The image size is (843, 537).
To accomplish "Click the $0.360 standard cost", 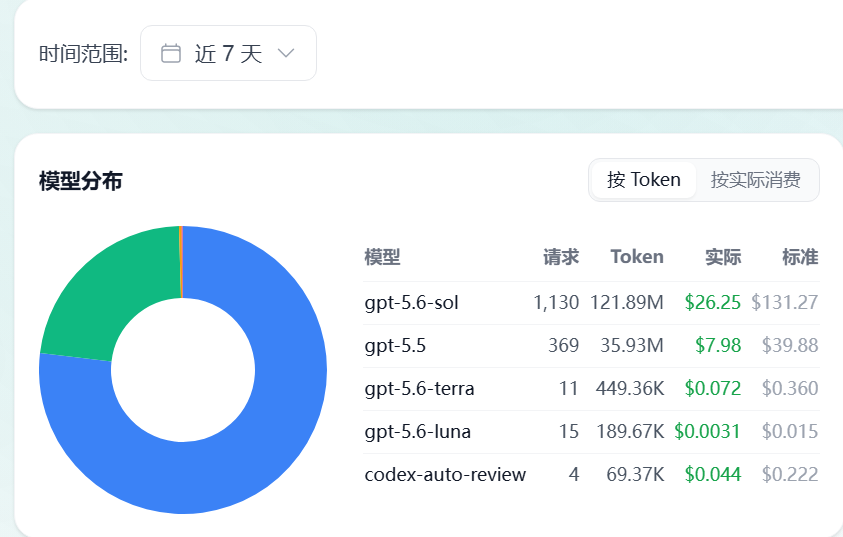I will [x=790, y=389].
